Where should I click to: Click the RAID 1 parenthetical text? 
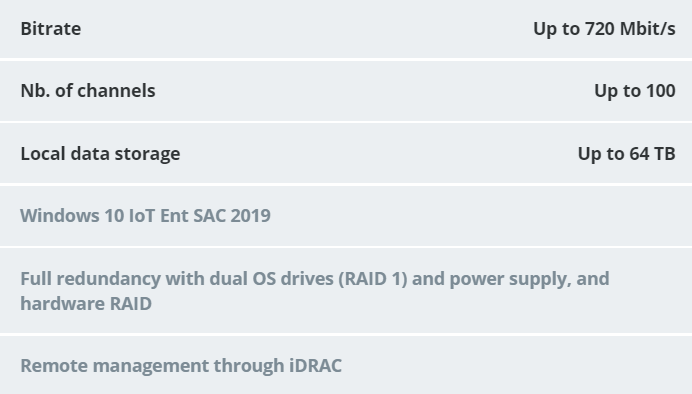[373, 279]
